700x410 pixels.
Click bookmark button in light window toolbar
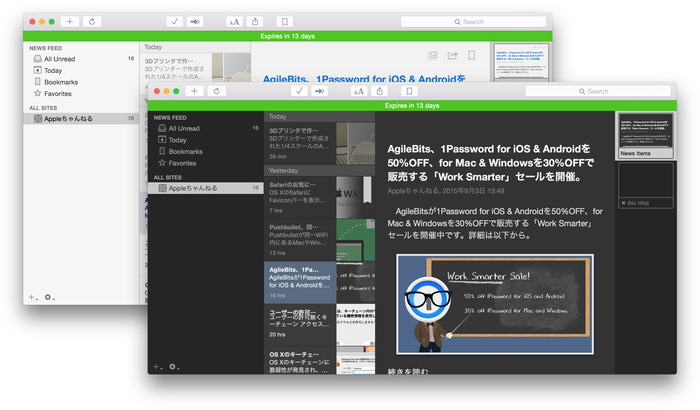click(284, 21)
